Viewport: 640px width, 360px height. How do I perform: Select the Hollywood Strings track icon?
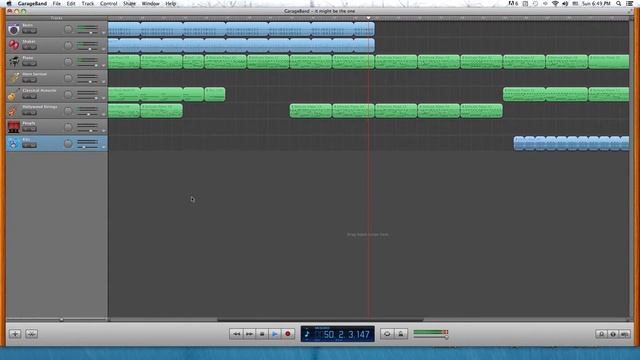(x=13, y=111)
